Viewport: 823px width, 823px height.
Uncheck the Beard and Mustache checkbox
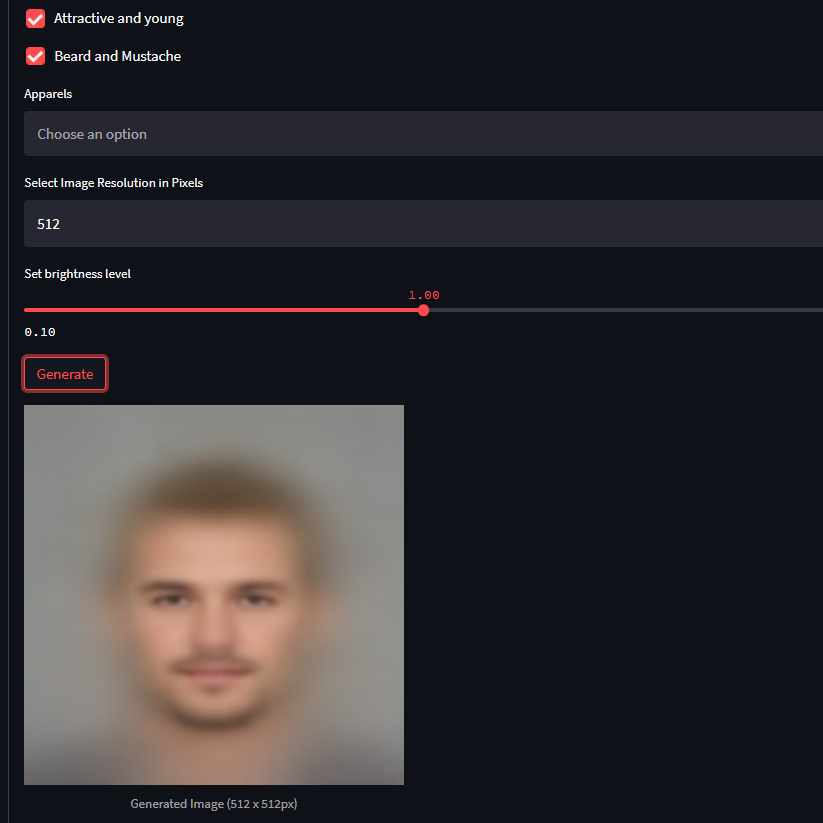click(x=35, y=56)
